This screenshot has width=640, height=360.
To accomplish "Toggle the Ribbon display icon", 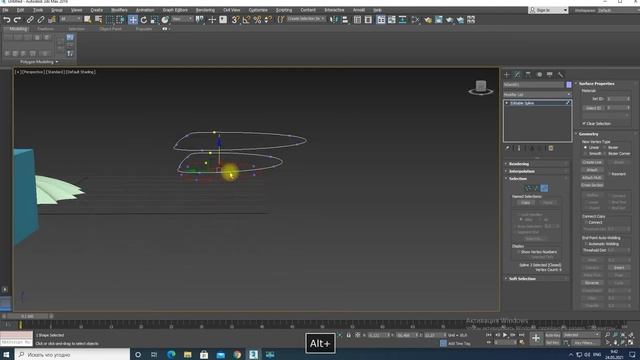I will click(381, 20).
